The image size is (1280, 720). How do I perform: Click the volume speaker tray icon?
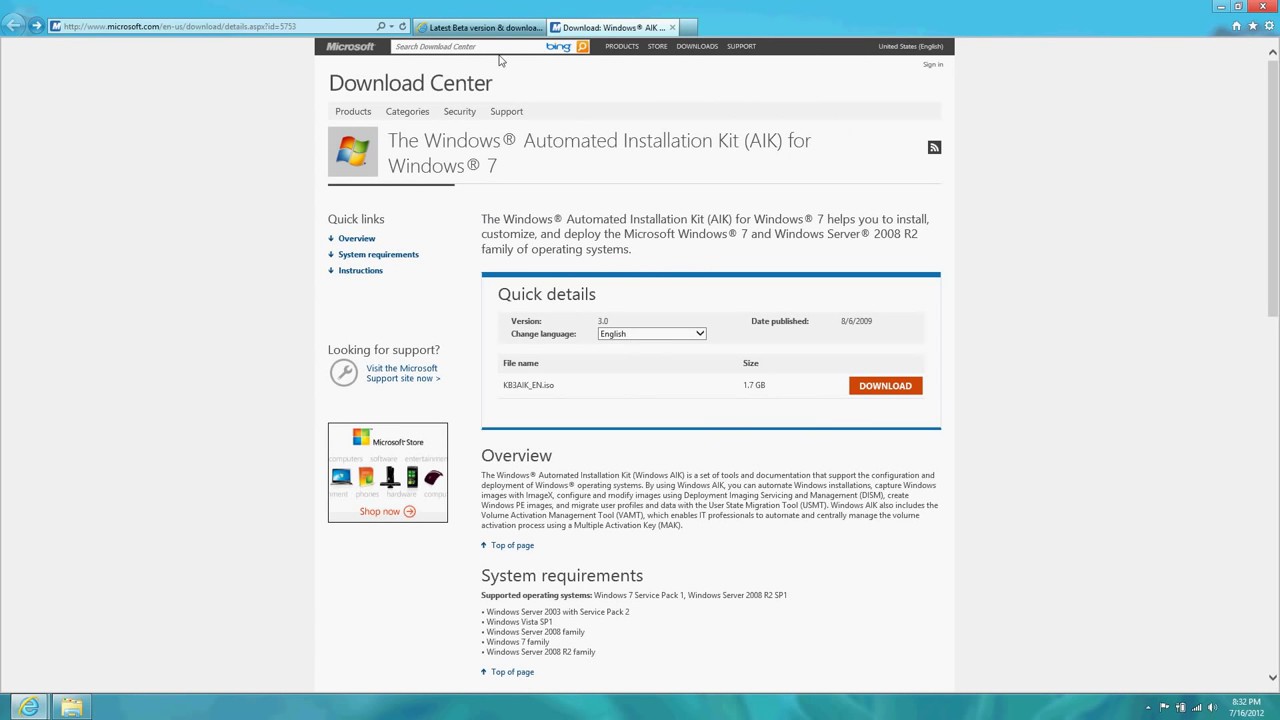click(x=1212, y=708)
